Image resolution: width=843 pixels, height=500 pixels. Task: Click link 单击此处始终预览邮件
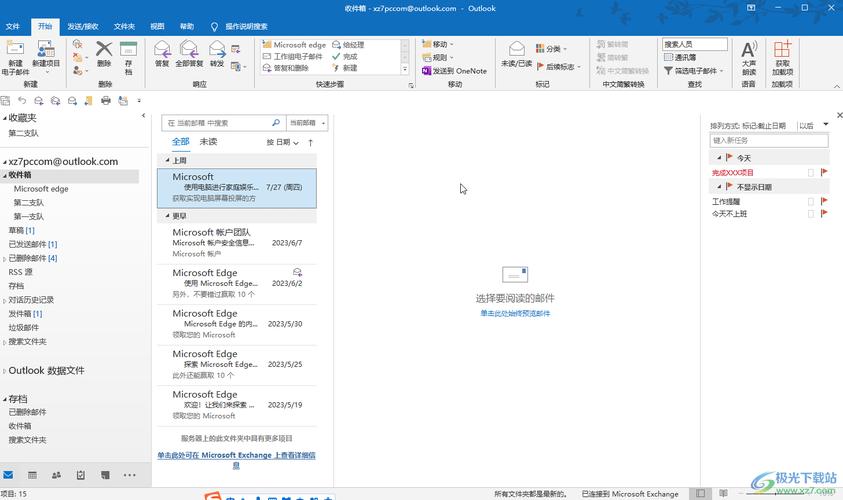(x=515, y=313)
